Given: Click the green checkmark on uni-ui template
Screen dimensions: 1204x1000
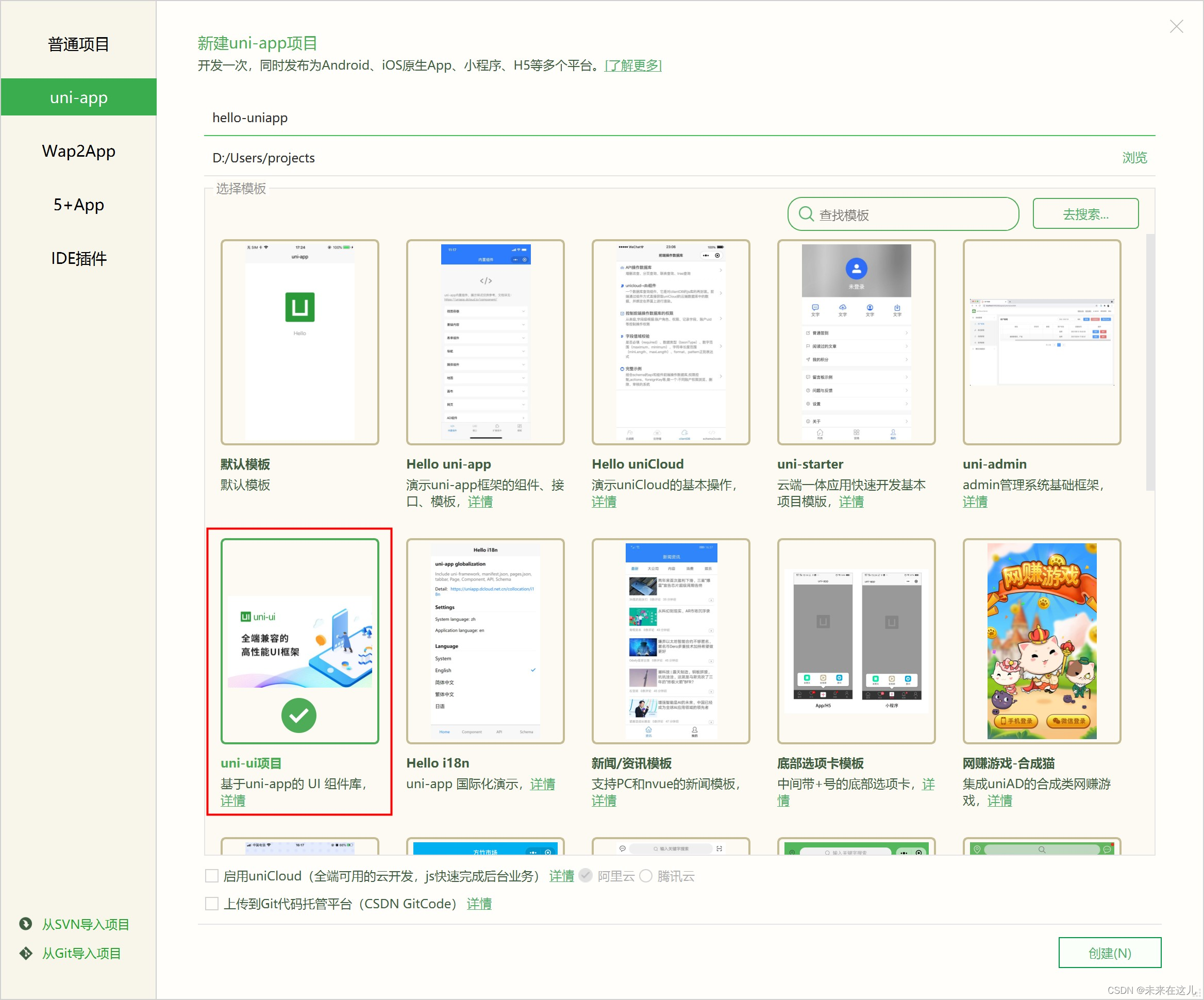Looking at the screenshot, I should [299, 715].
